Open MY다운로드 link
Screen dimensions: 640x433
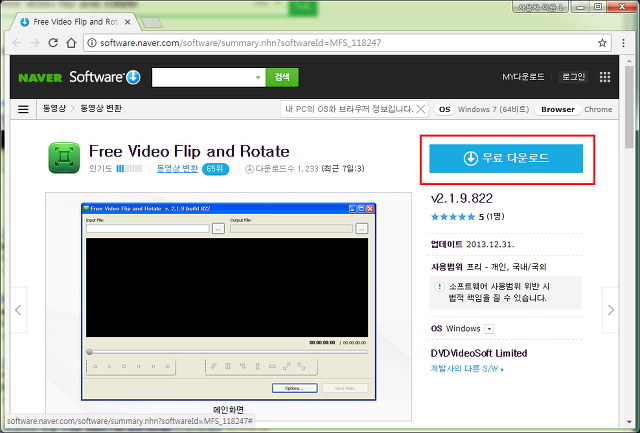[x=523, y=77]
